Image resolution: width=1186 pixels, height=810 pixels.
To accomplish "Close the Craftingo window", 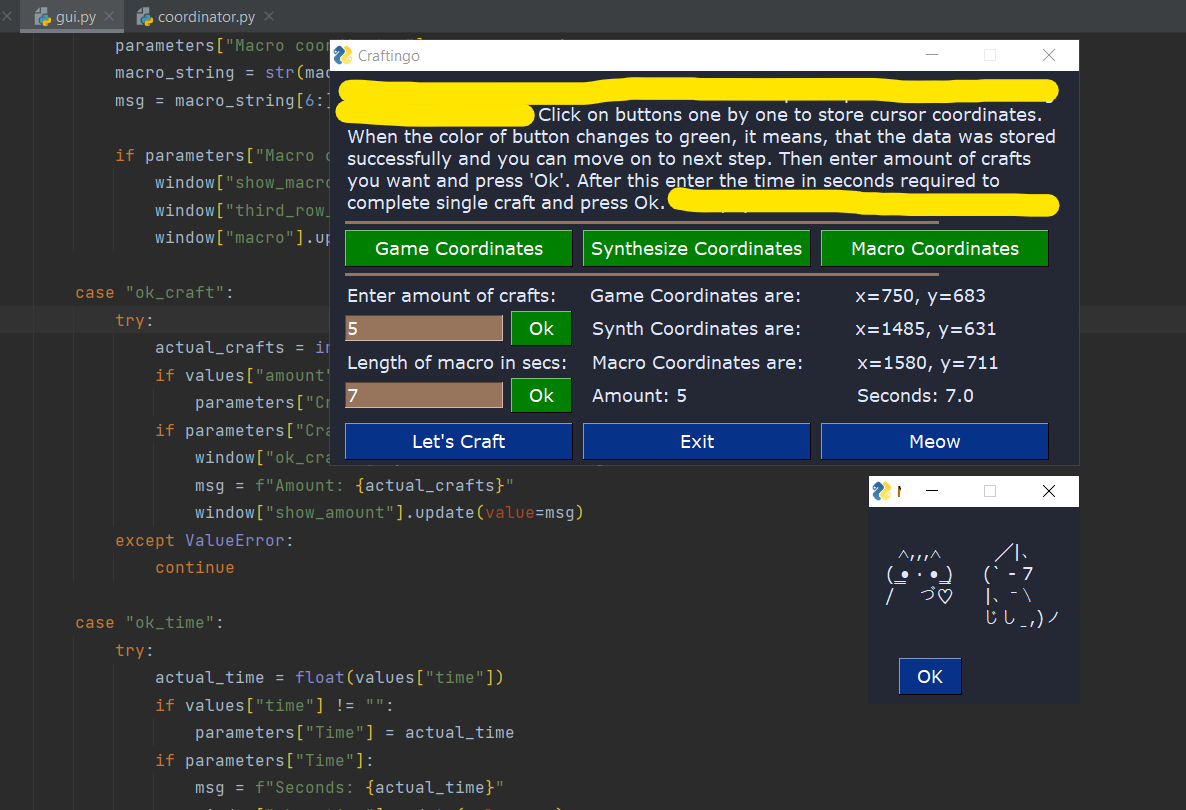I will 1048,55.
